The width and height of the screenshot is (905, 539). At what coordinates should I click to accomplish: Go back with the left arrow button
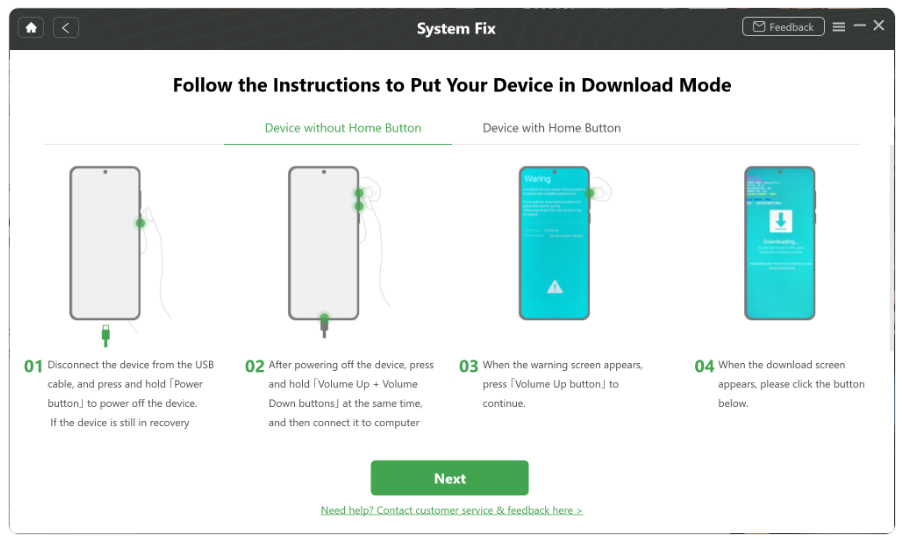(x=66, y=28)
